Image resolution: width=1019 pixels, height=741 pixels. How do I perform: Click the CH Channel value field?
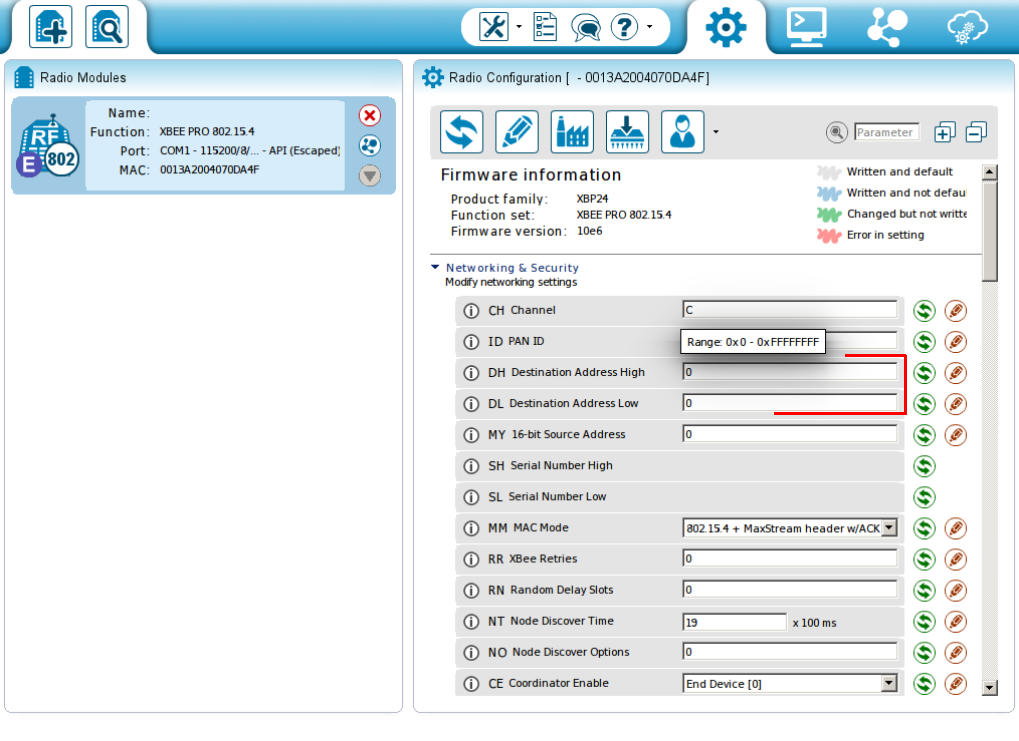790,310
